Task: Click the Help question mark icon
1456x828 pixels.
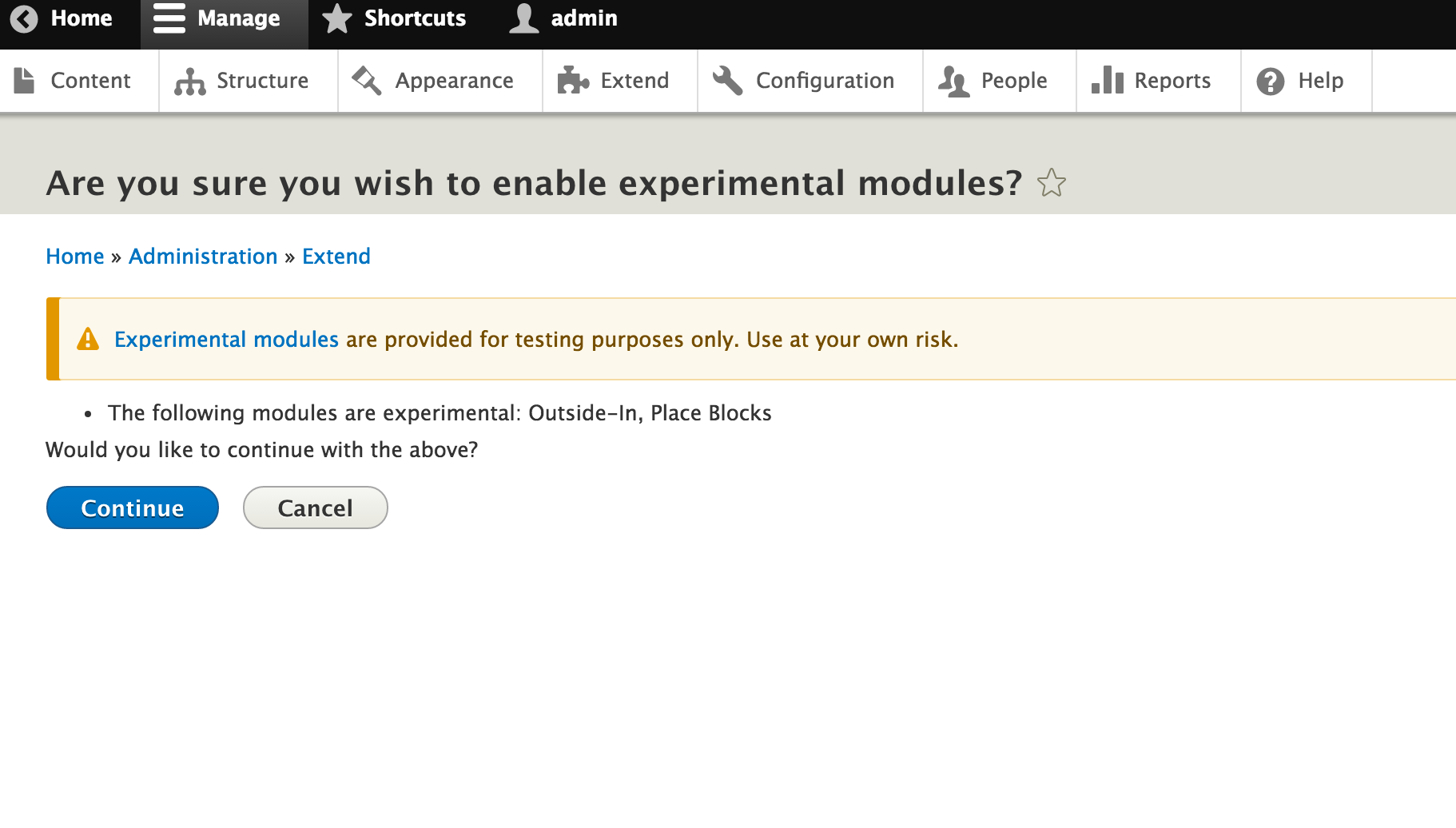Action: click(x=1270, y=80)
